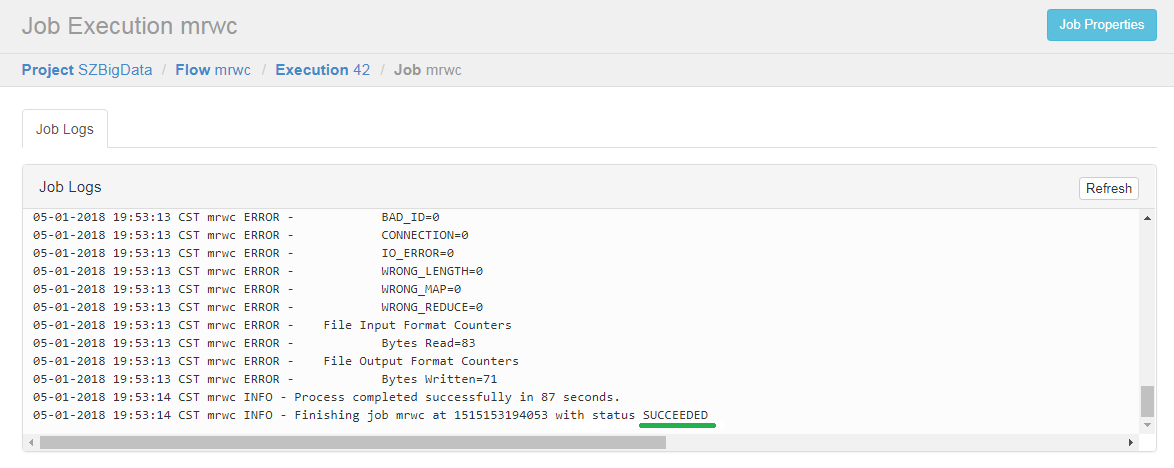Click the log scroll-up arrow
Image resolution: width=1174 pixels, height=468 pixels.
click(1147, 217)
